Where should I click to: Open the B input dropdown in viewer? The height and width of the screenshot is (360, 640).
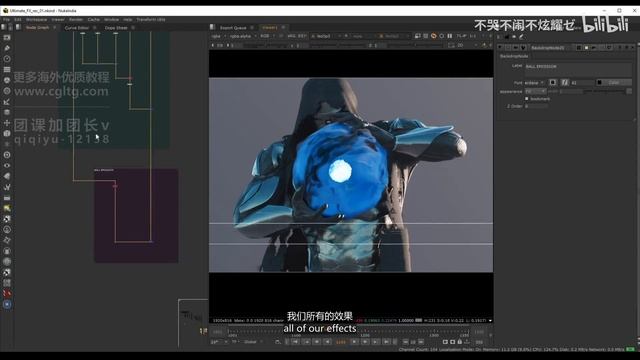pyautogui.click(x=393, y=36)
